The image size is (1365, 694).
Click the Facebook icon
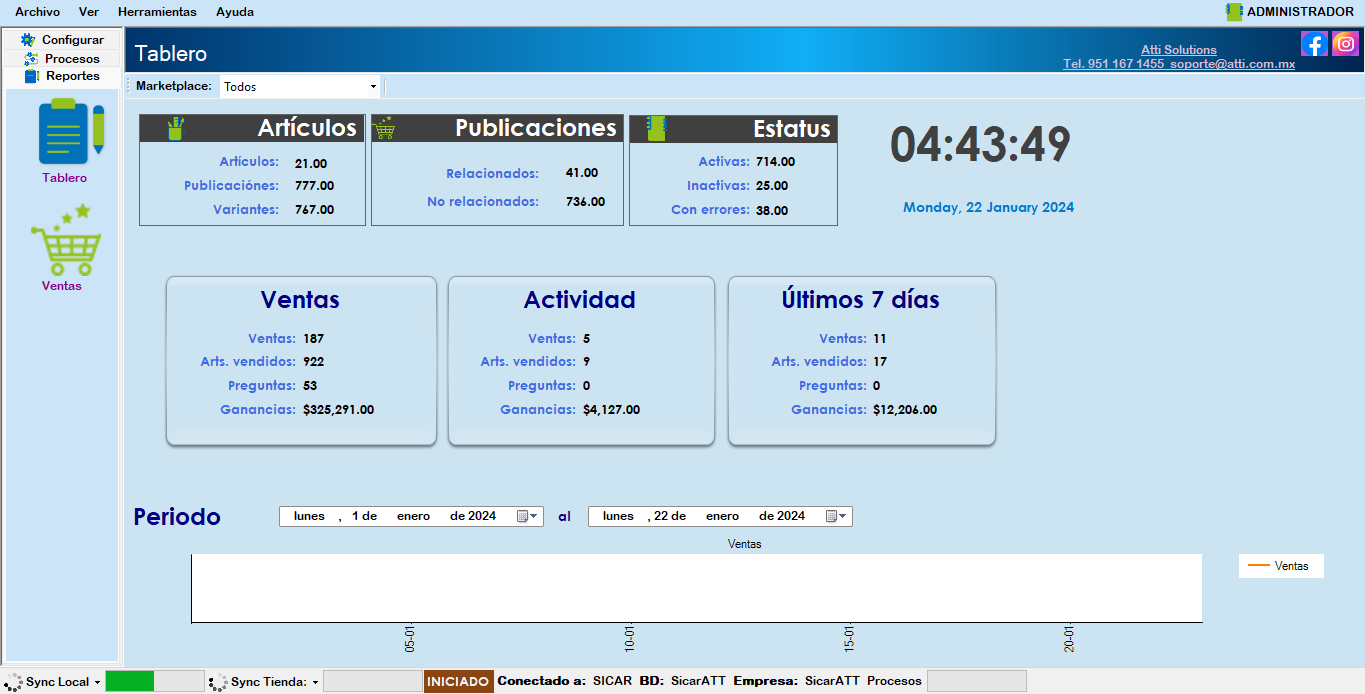click(1314, 44)
